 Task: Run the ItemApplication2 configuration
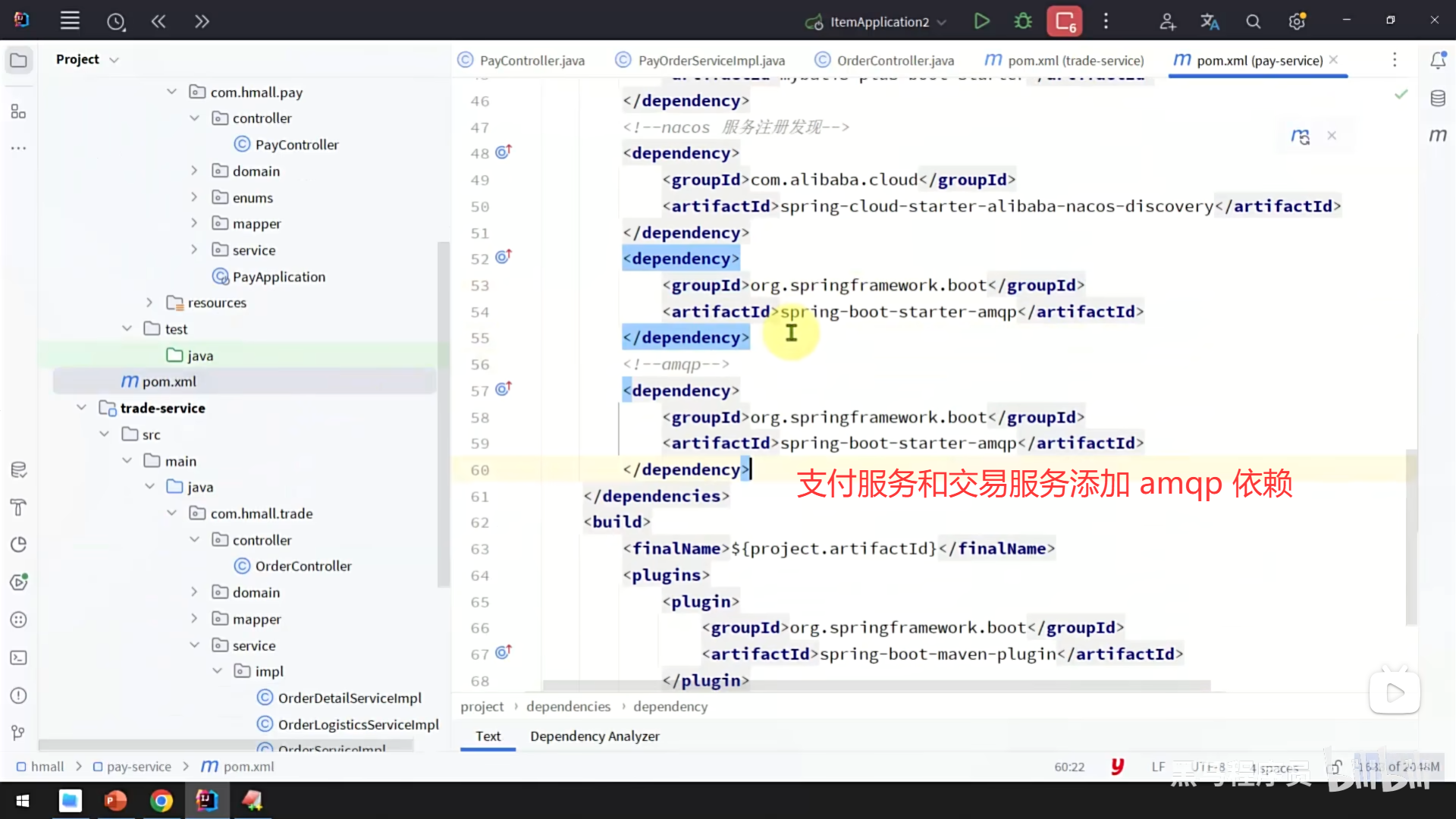(x=981, y=21)
